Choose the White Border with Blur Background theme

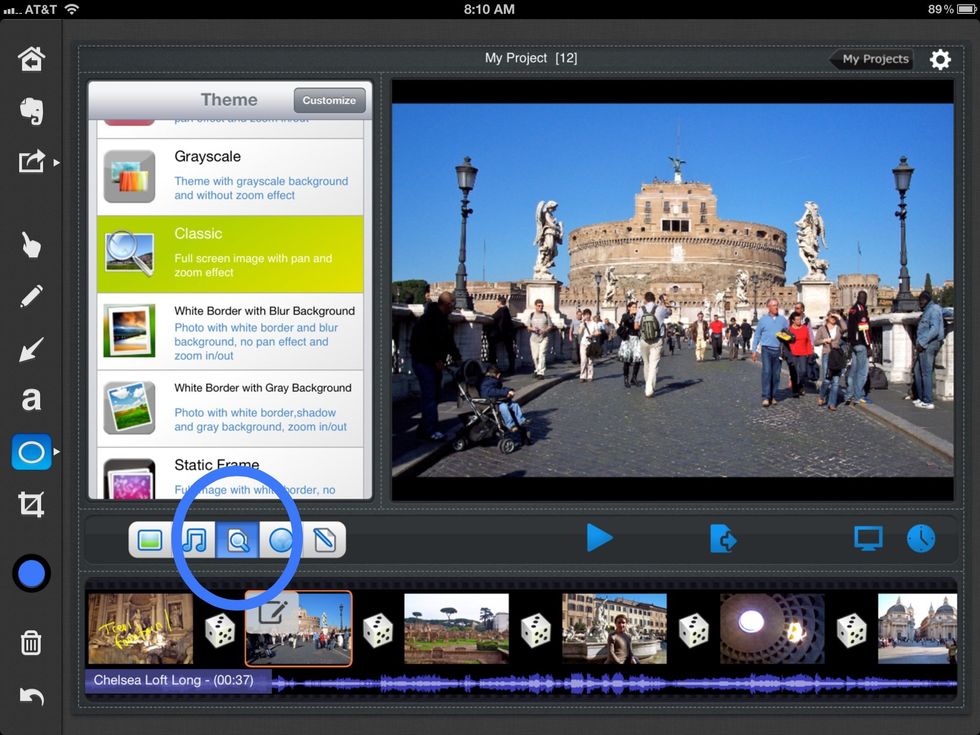click(230, 333)
